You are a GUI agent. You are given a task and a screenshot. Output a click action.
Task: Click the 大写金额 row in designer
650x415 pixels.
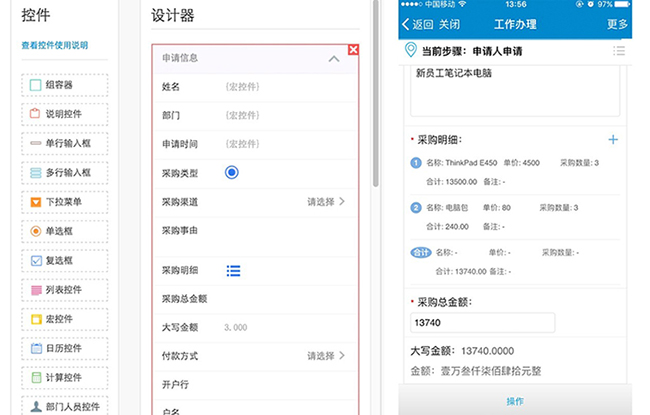pyautogui.click(x=255, y=328)
